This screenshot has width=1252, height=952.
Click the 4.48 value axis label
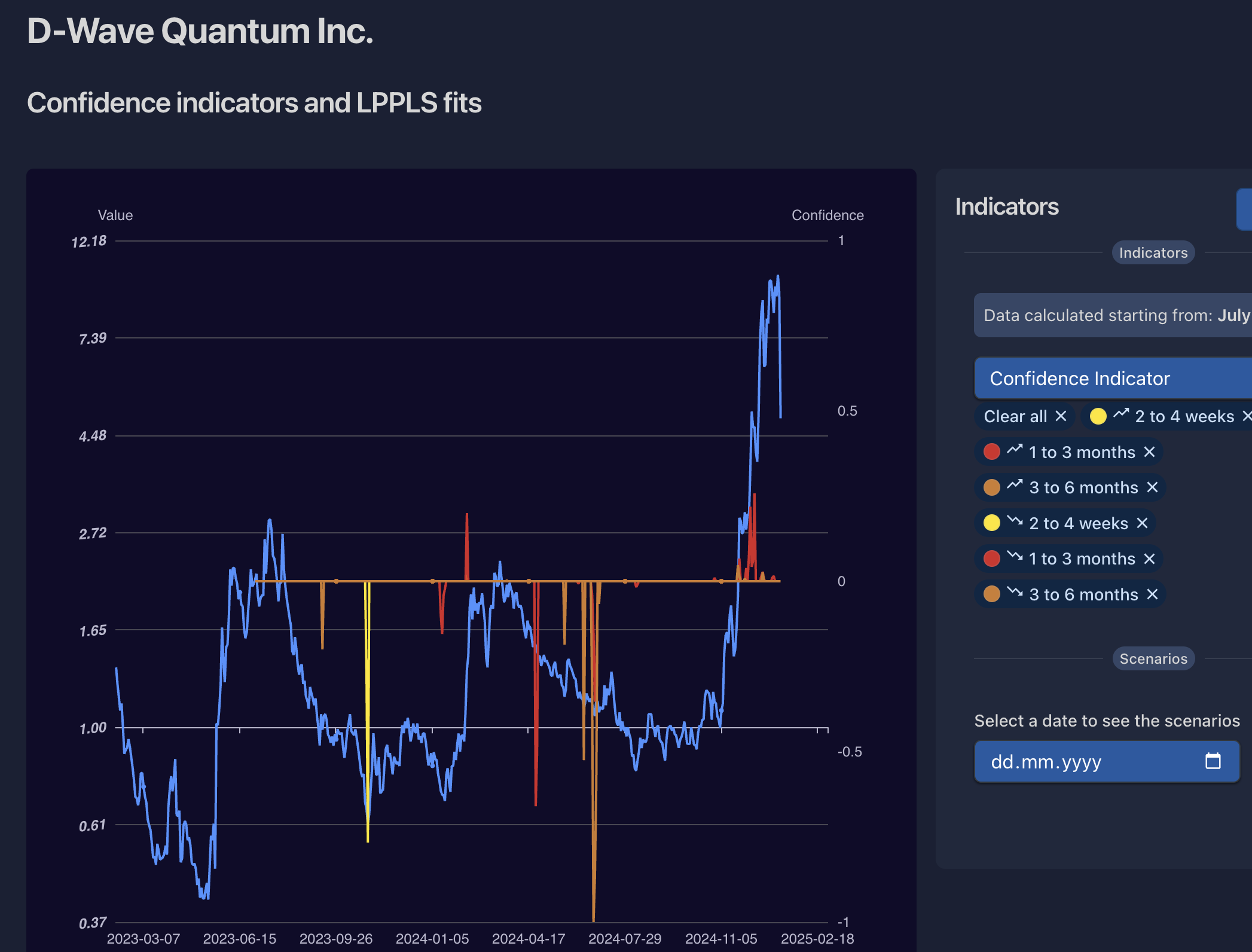(x=93, y=436)
